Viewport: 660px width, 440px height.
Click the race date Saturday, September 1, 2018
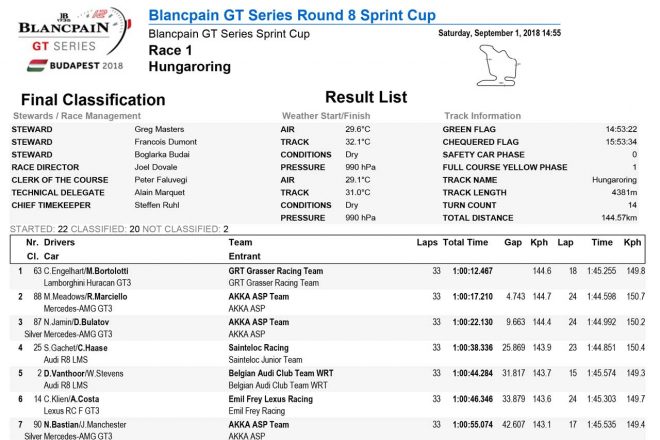(499, 33)
